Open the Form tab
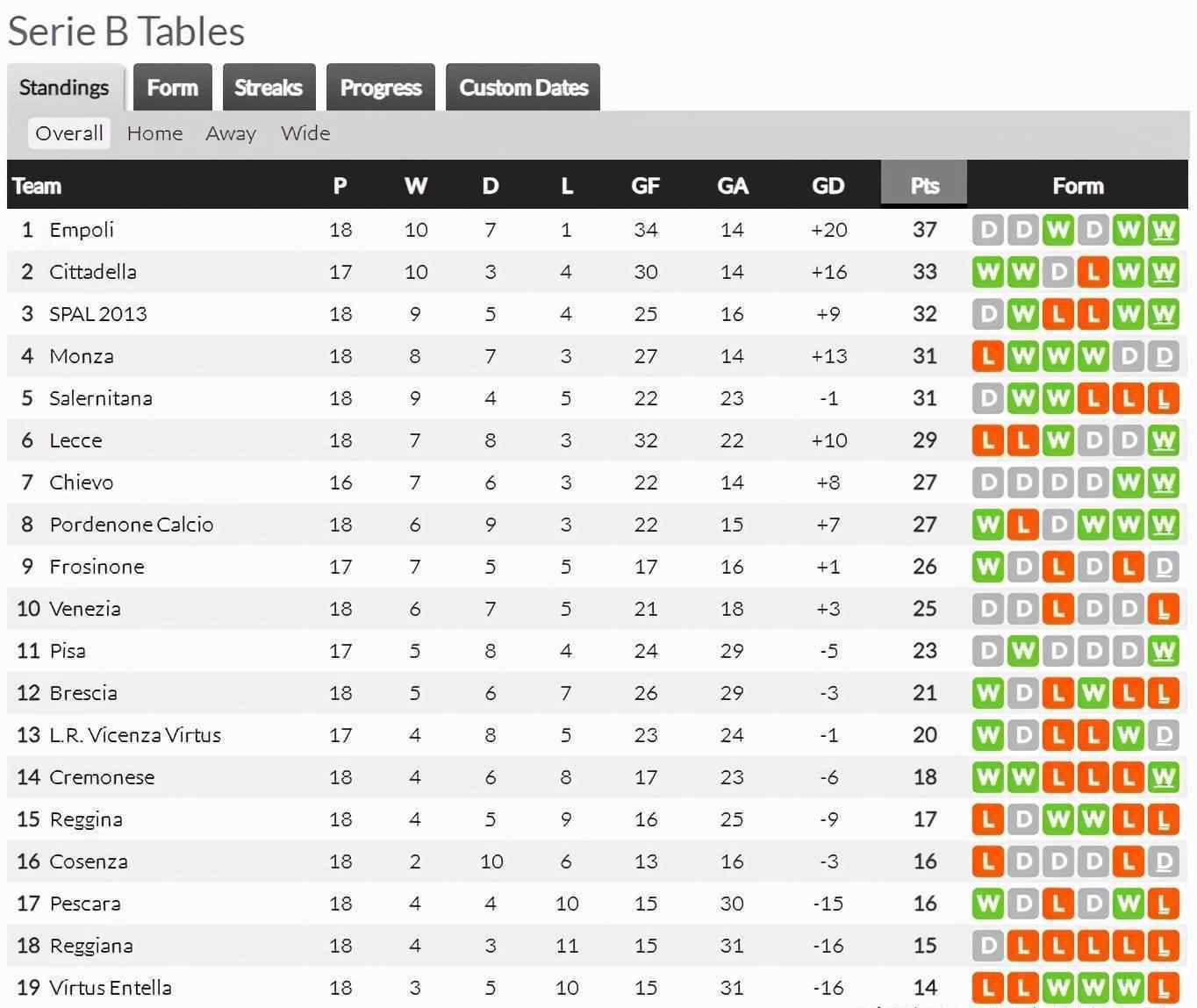The height and width of the screenshot is (1008, 1197). click(x=172, y=88)
